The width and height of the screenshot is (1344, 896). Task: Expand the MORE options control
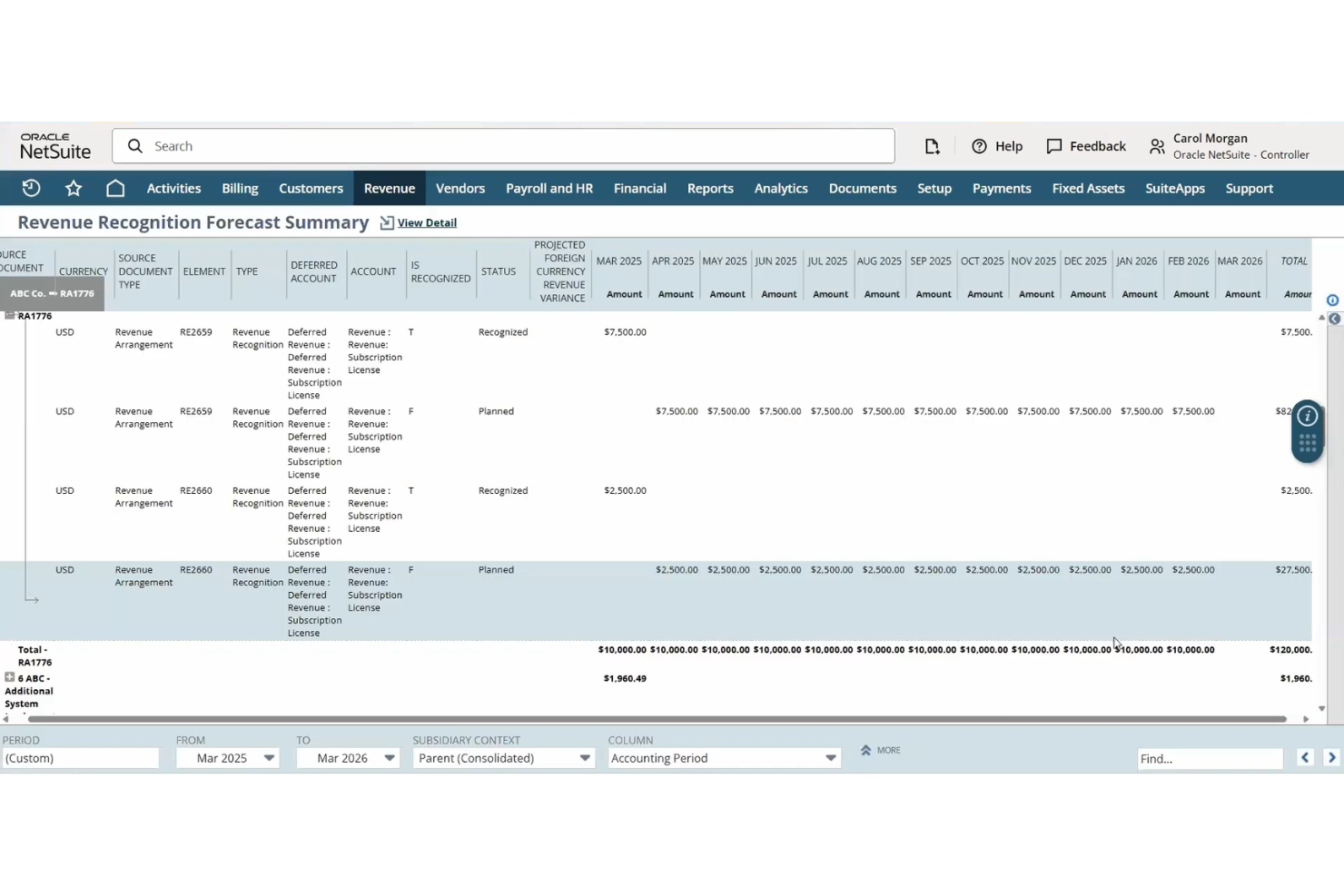click(879, 750)
